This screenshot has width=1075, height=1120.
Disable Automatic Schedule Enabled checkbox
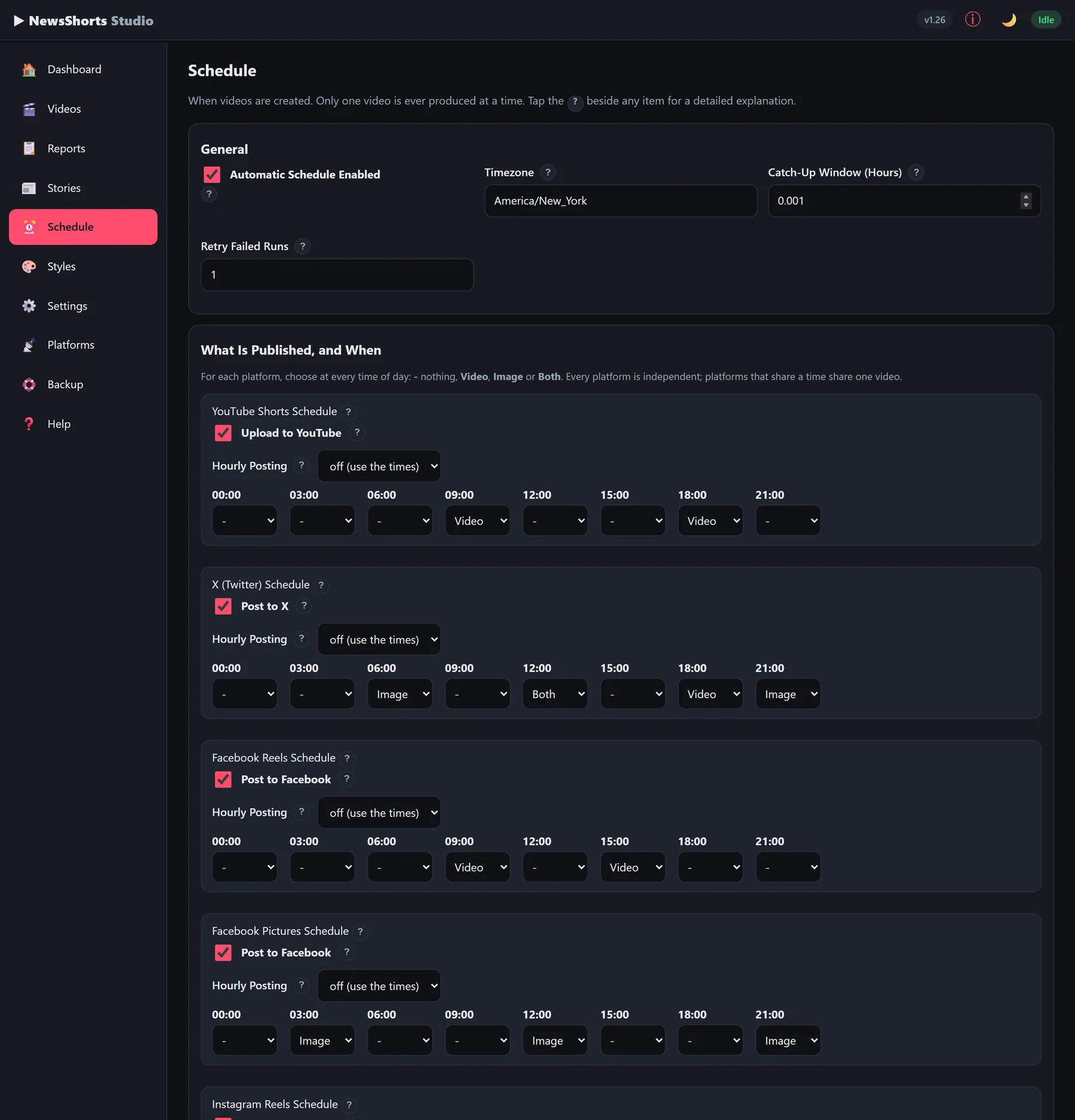tap(212, 174)
